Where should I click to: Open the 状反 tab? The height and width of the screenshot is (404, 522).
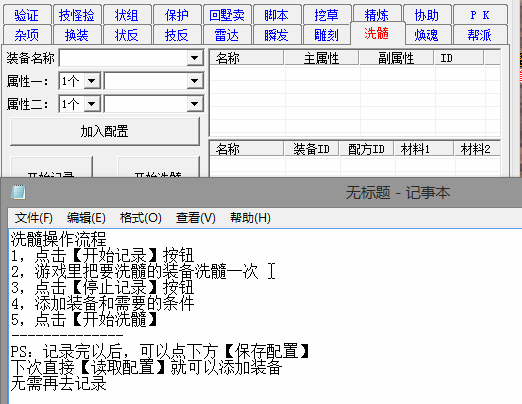click(127, 35)
